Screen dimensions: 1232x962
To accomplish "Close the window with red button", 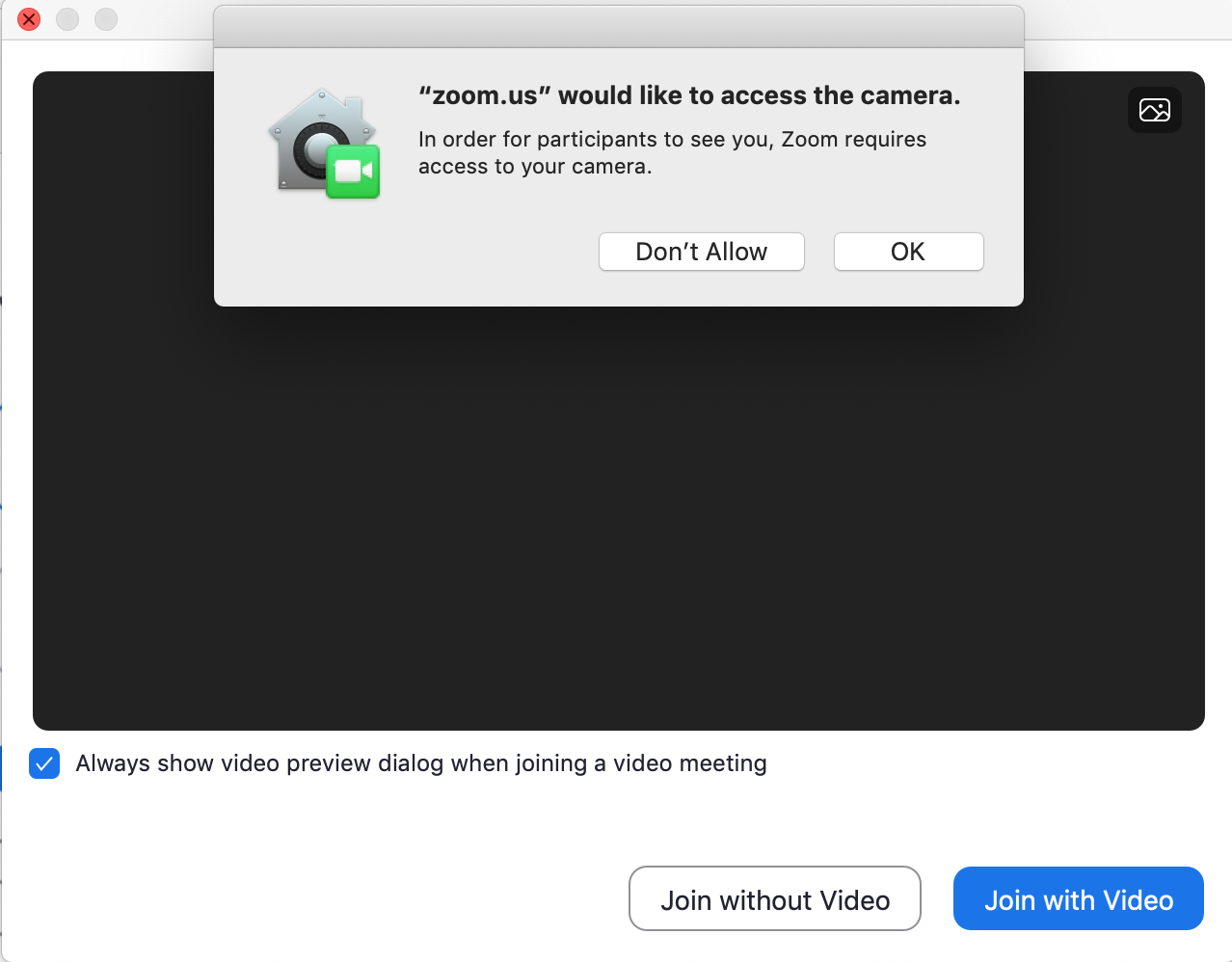I will (x=29, y=19).
